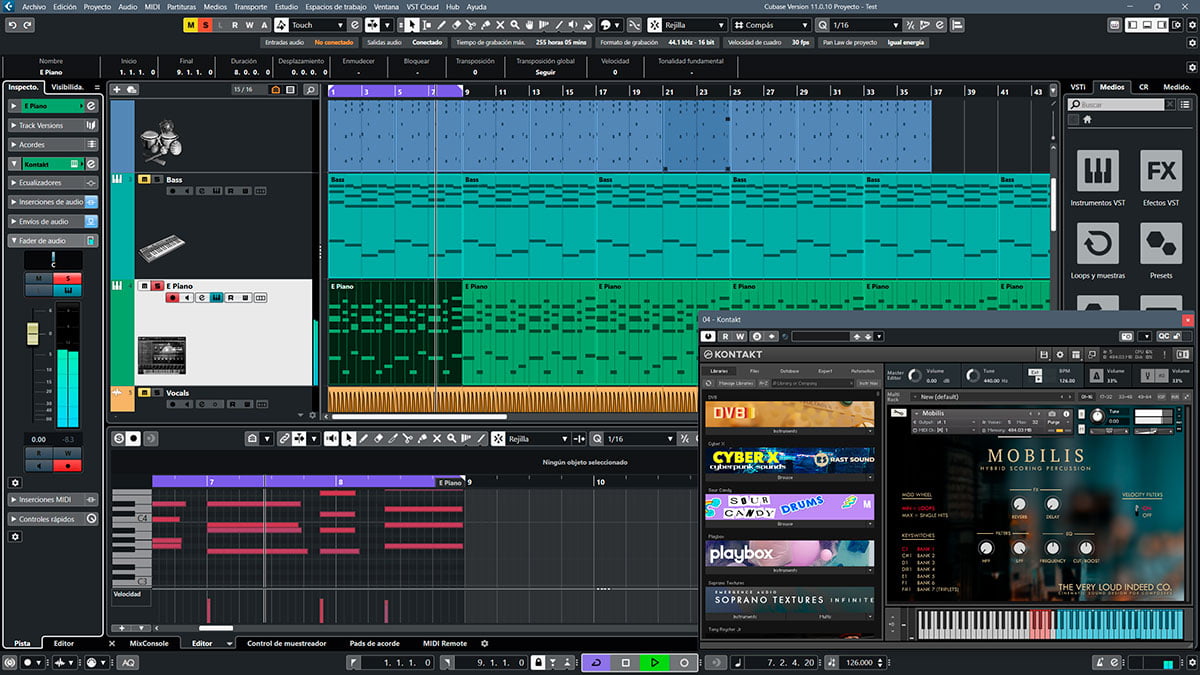1200x675 pixels.
Task: Click Stop in the transport bar
Action: 625,663
